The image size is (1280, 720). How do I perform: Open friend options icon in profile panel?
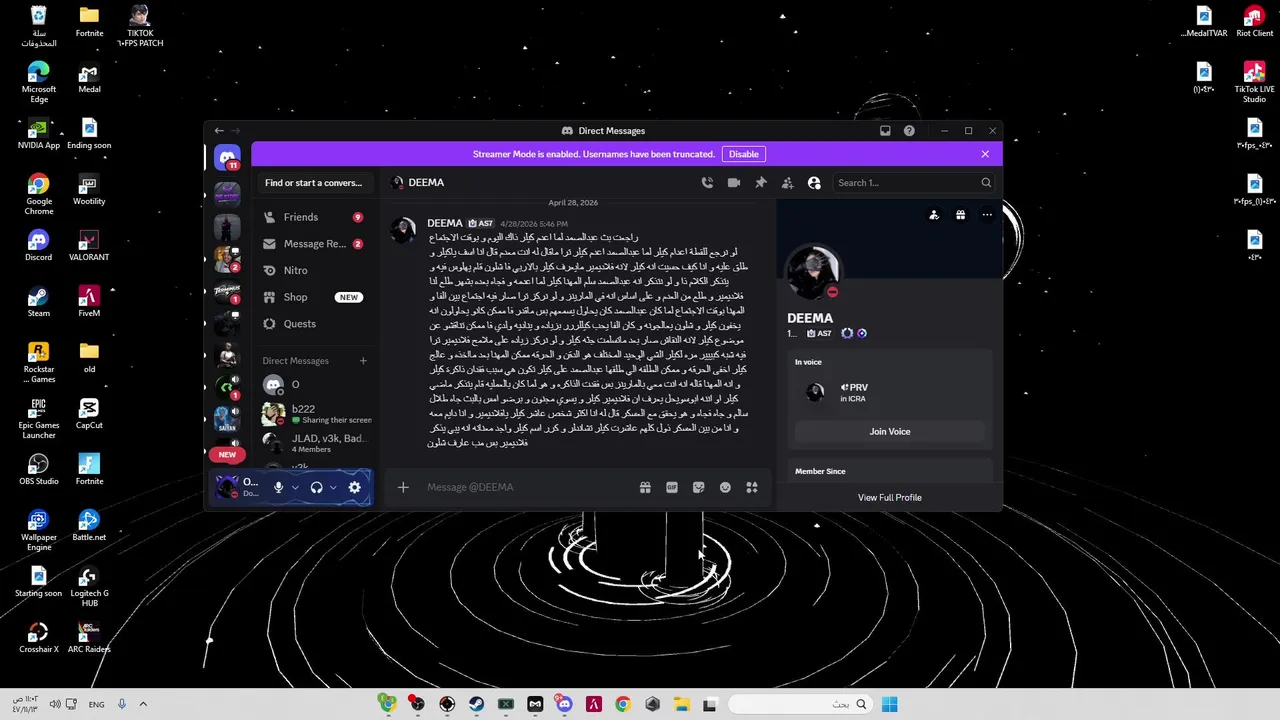point(934,215)
